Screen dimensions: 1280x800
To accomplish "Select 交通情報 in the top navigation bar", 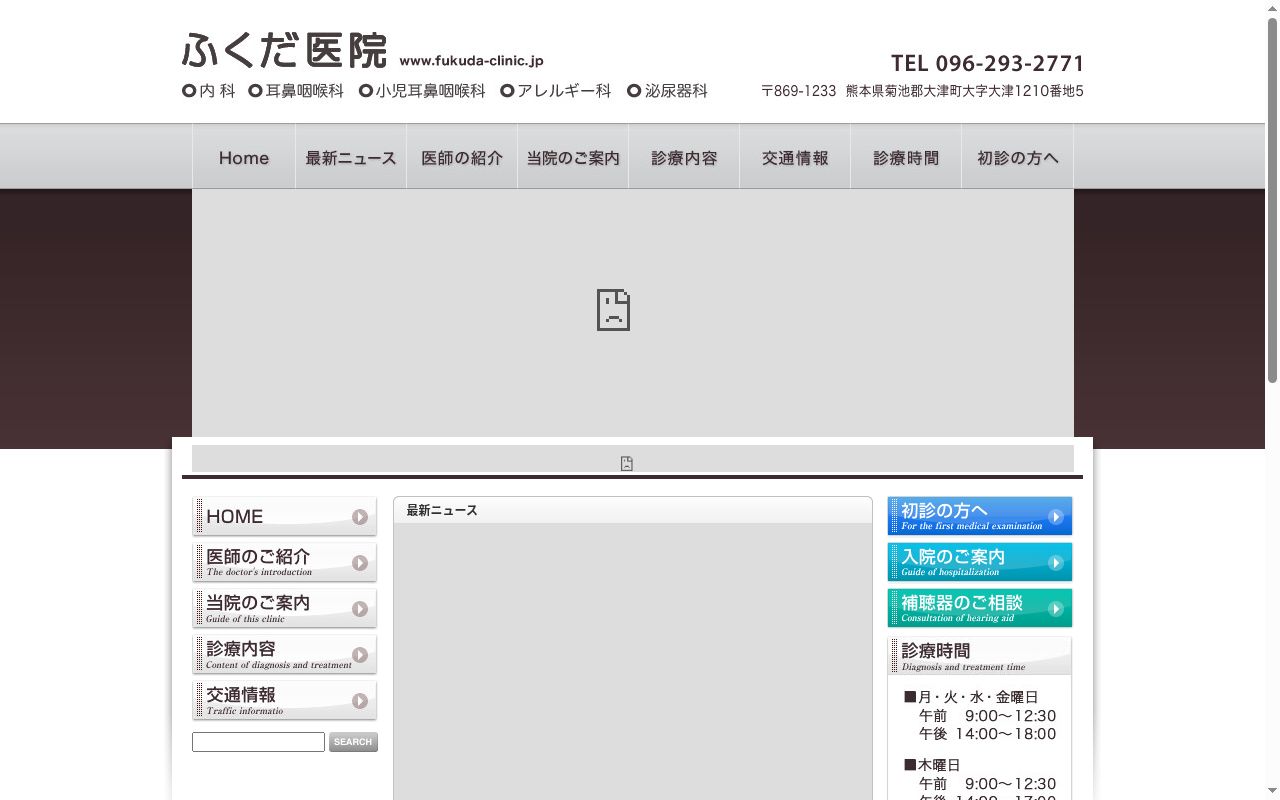I will point(795,157).
